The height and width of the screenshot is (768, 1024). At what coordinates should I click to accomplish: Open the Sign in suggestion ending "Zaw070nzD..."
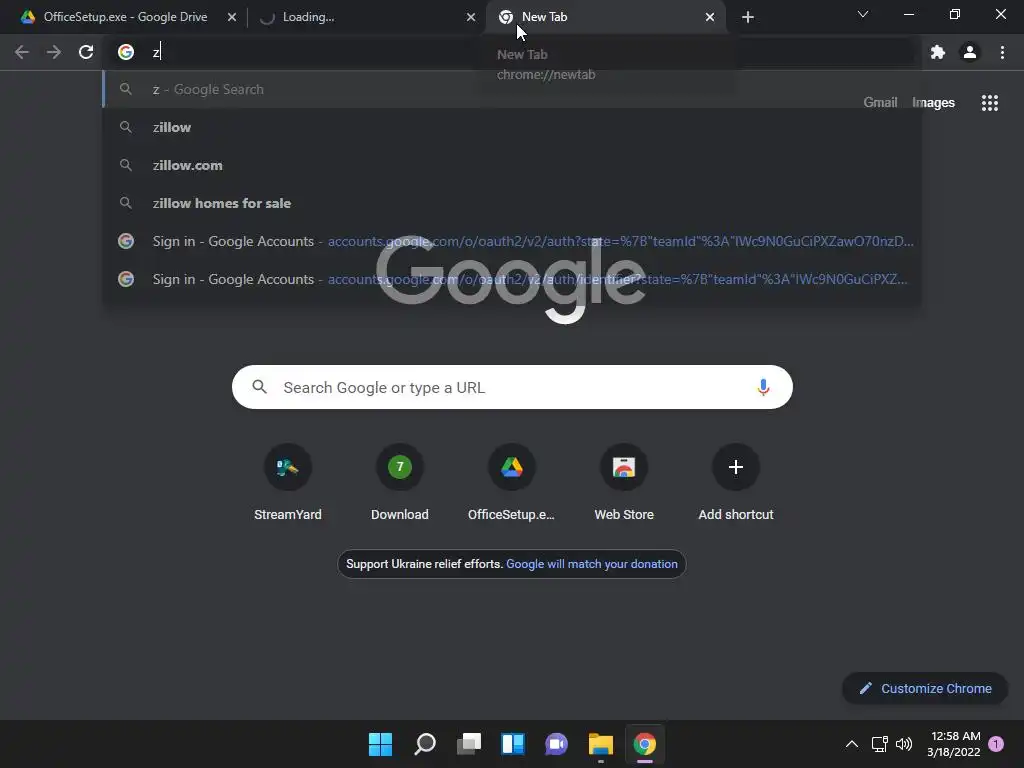pos(512,241)
